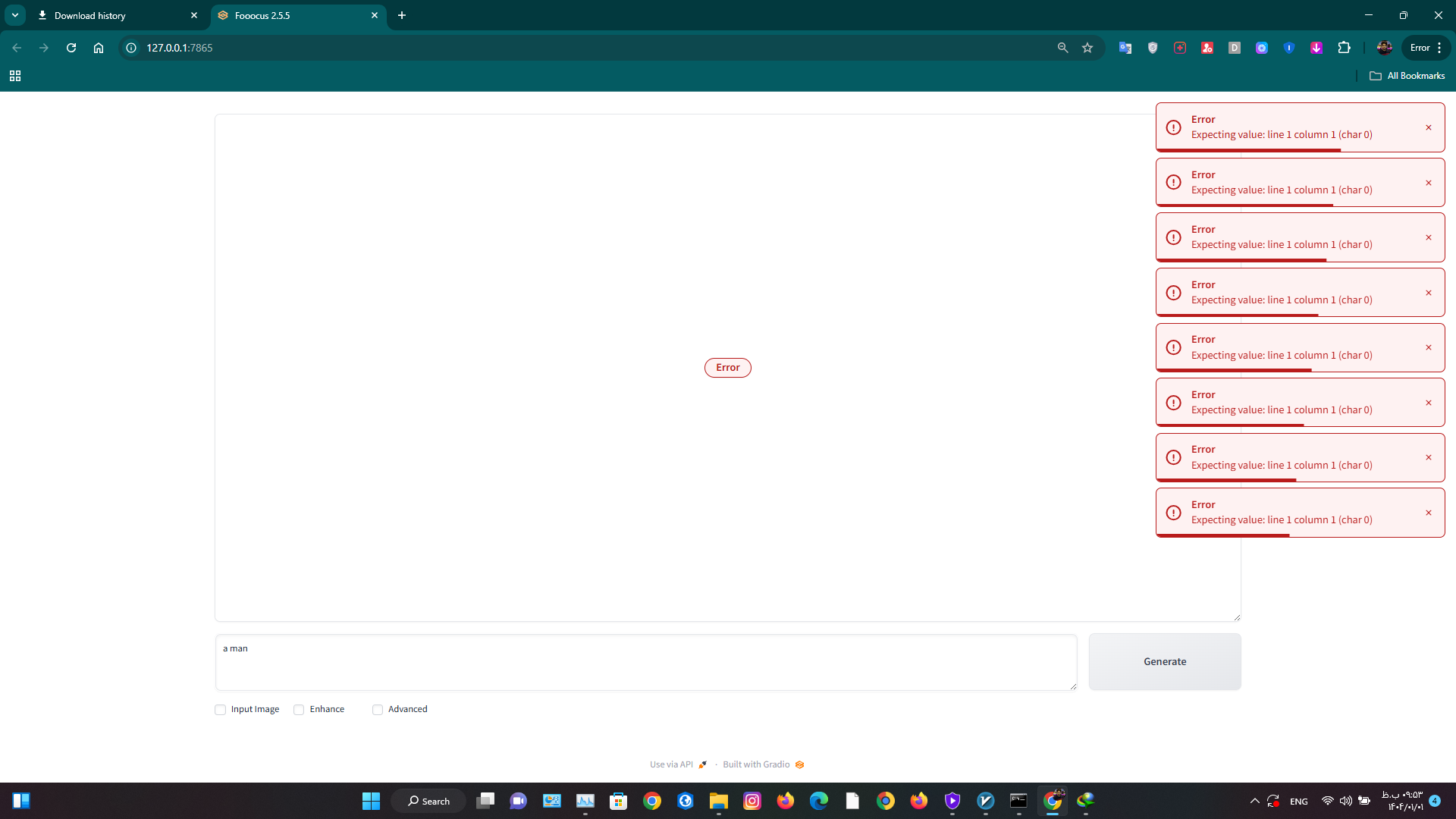Click the zoom magnifier in address bar

pos(1062,48)
